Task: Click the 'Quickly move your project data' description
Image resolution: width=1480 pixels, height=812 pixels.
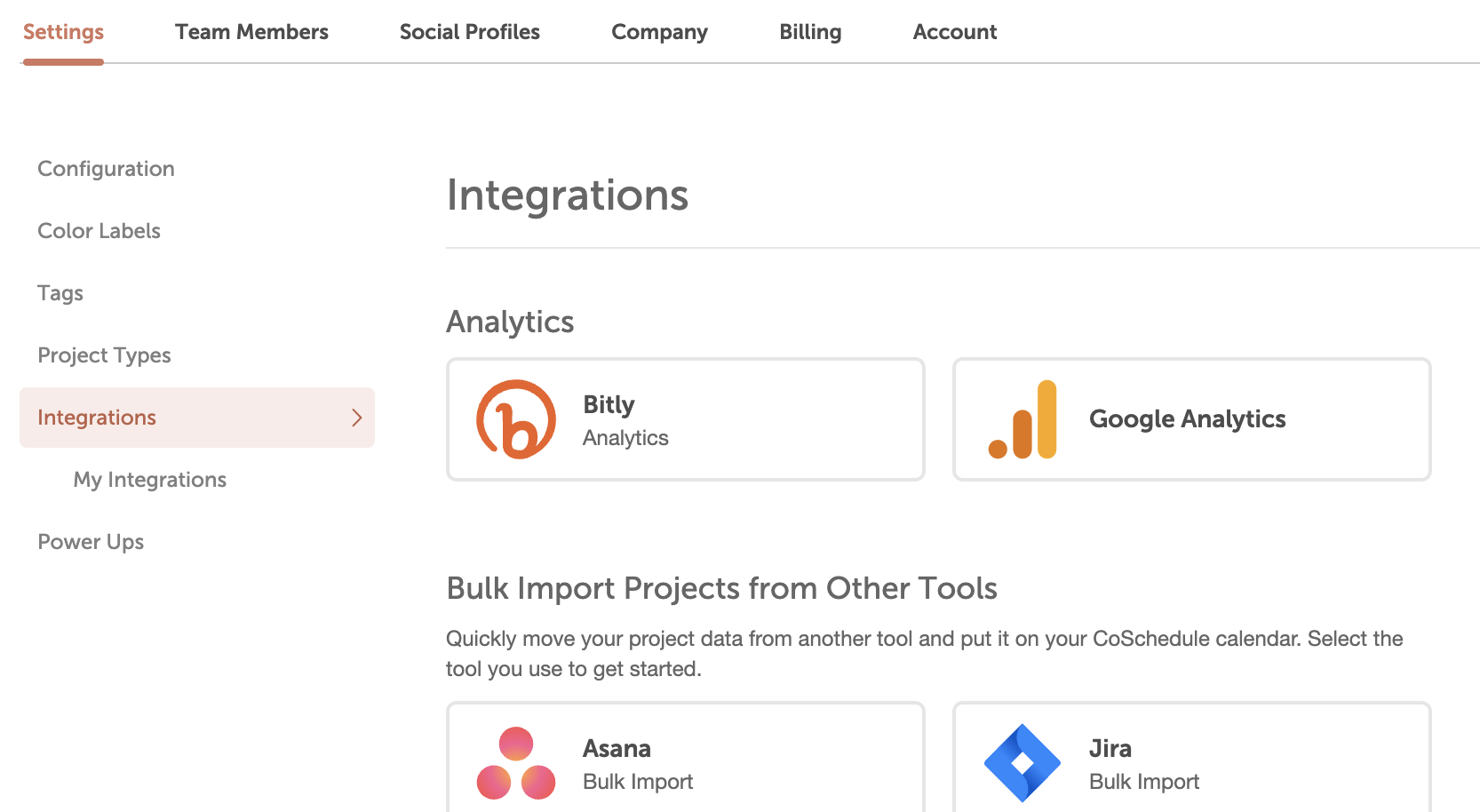Action: [x=925, y=654]
